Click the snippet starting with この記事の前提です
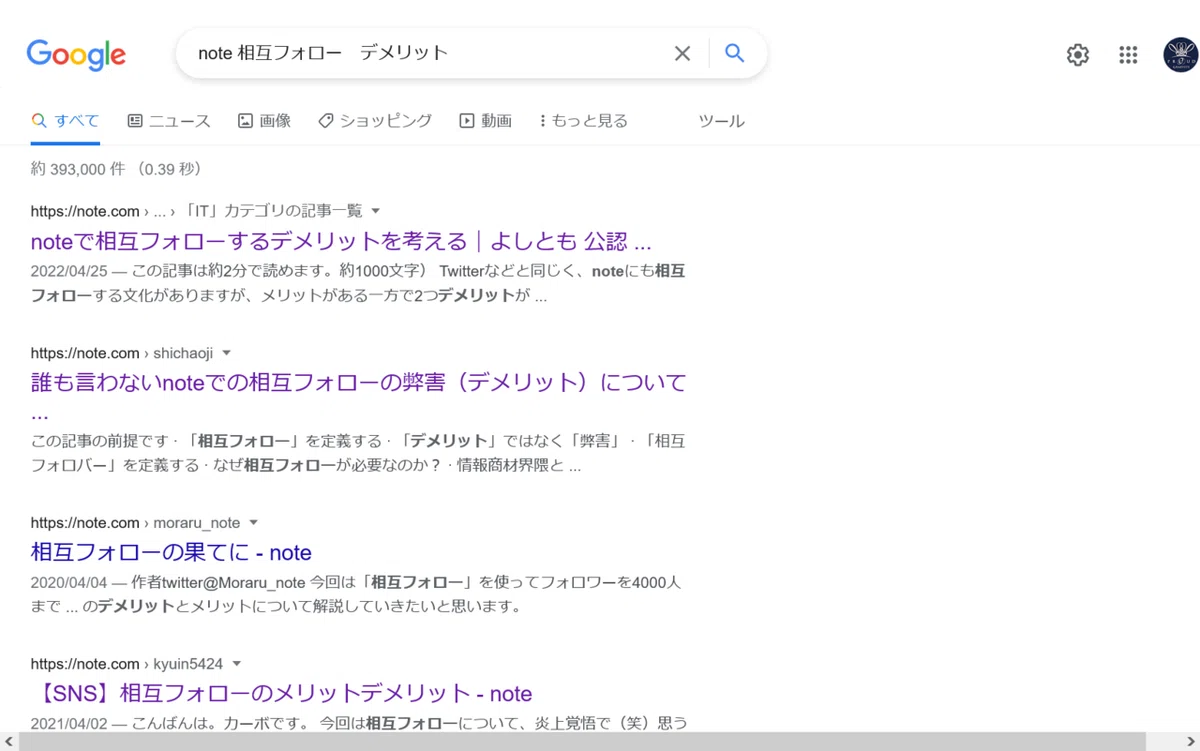The image size is (1200, 751). pyautogui.click(x=358, y=453)
